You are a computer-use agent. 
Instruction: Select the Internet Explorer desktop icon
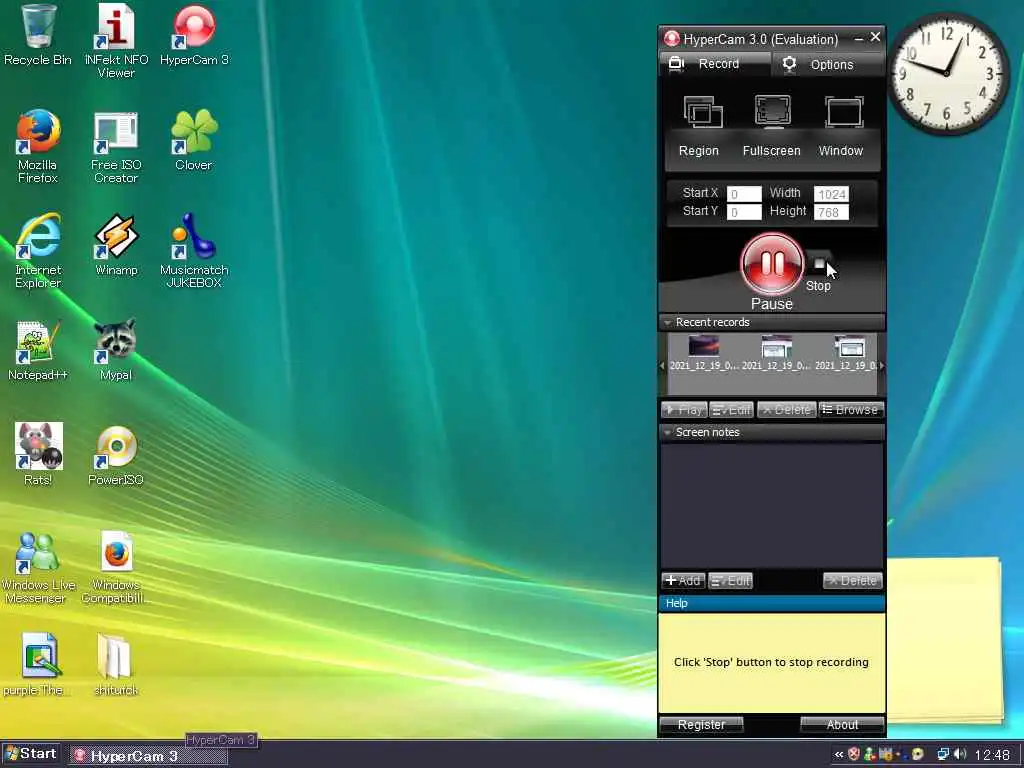(38, 251)
